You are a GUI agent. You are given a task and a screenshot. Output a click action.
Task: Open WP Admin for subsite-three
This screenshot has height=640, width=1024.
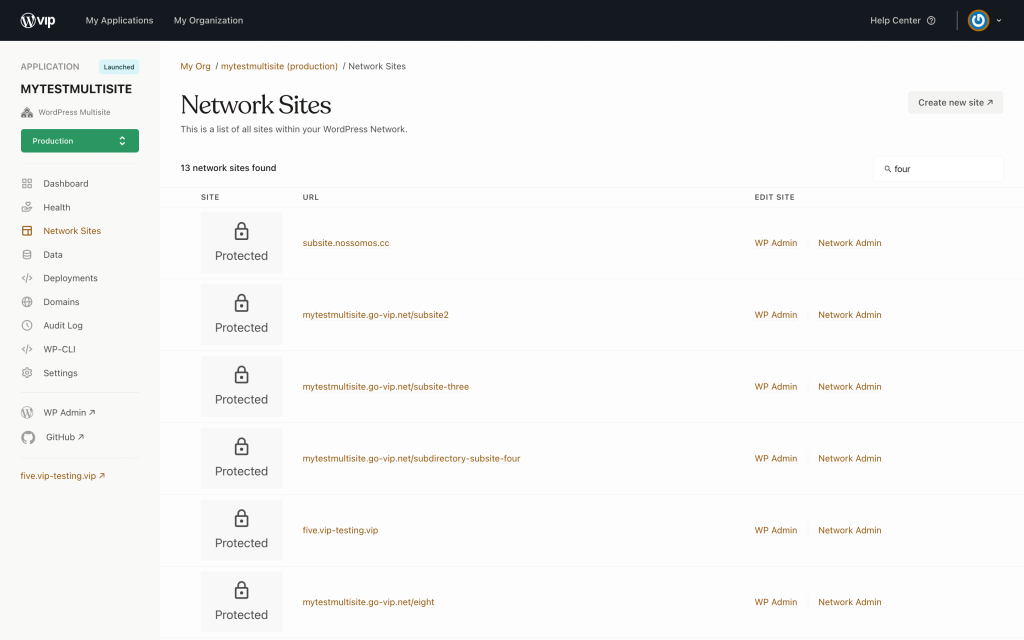776,387
